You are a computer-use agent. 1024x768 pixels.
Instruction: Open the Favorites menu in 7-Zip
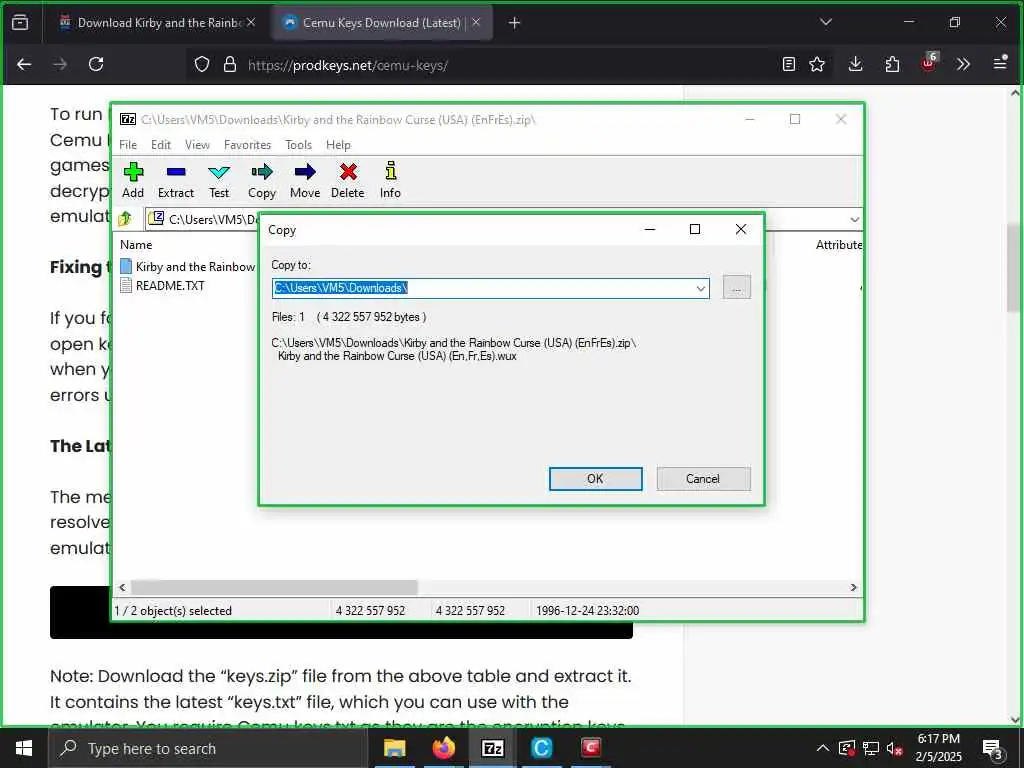tap(248, 145)
